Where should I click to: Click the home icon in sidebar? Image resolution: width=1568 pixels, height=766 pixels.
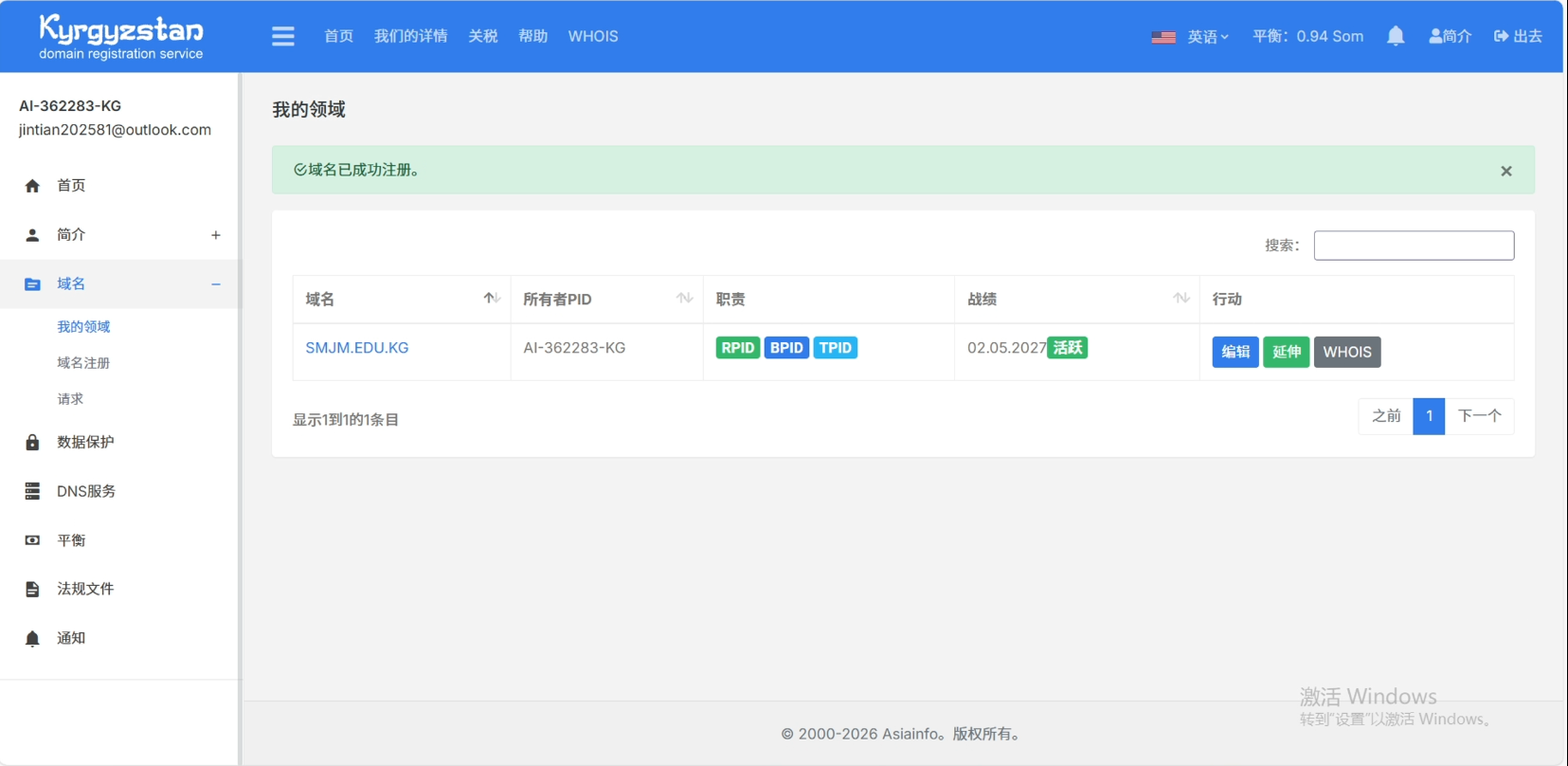32,186
